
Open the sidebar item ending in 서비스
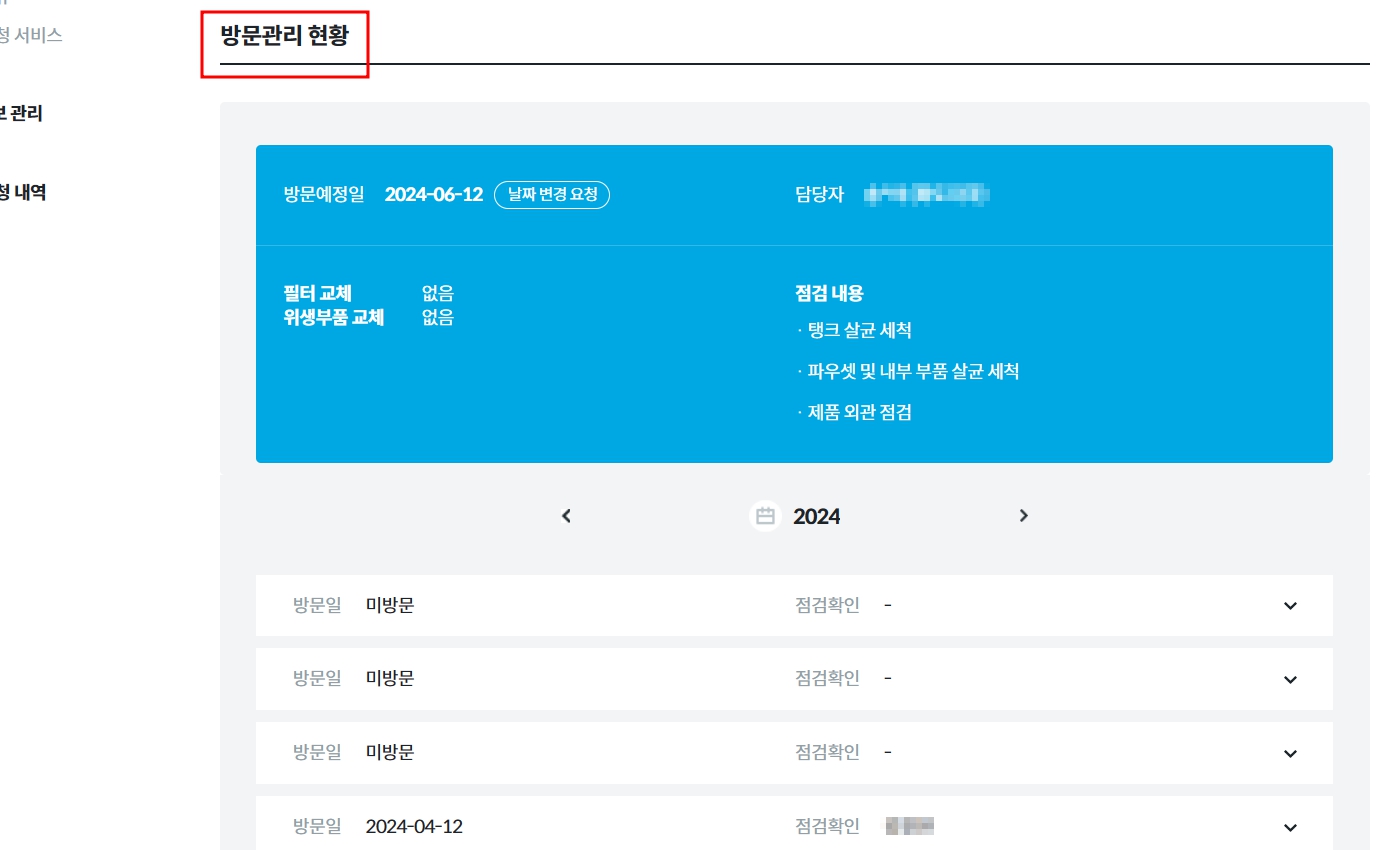[x=31, y=36]
